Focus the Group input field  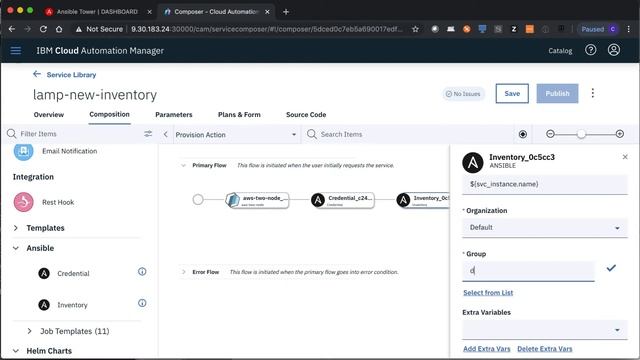(528, 271)
